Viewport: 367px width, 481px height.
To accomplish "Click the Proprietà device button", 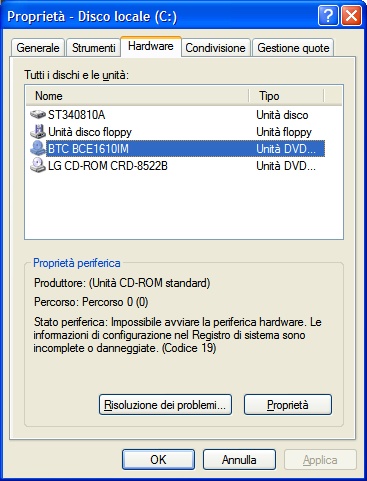I will 288,405.
